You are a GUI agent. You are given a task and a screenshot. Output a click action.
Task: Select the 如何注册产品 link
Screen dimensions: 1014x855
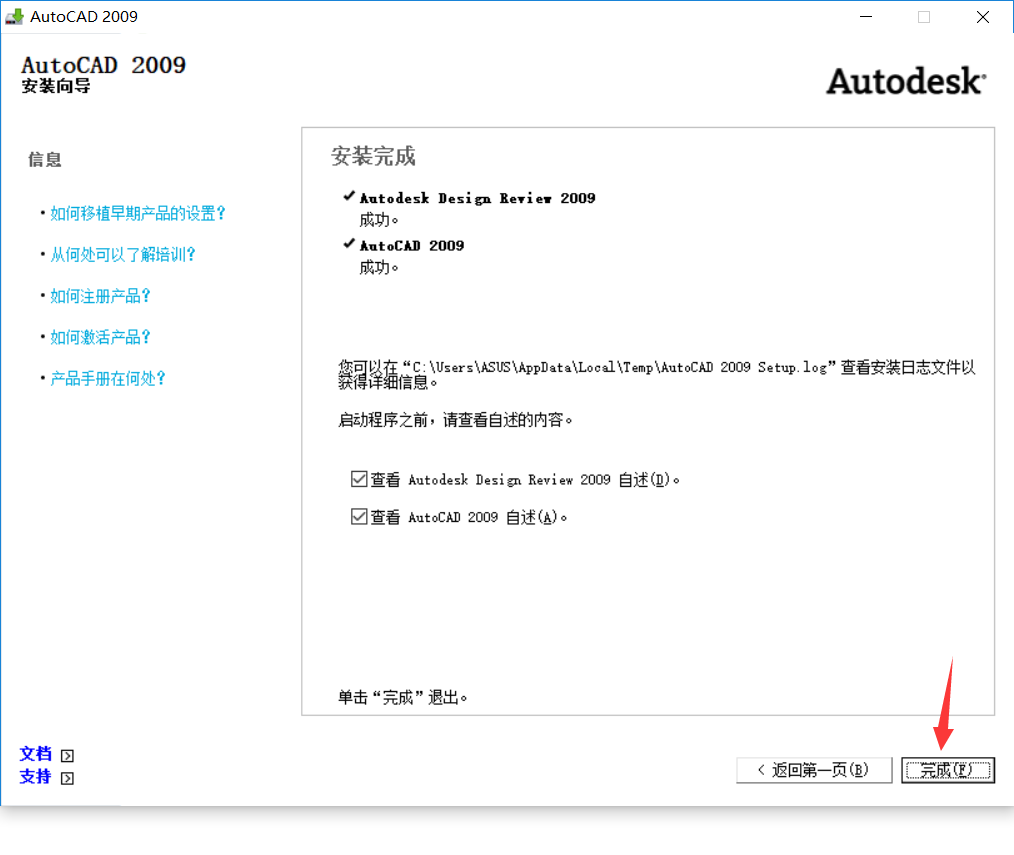100,296
